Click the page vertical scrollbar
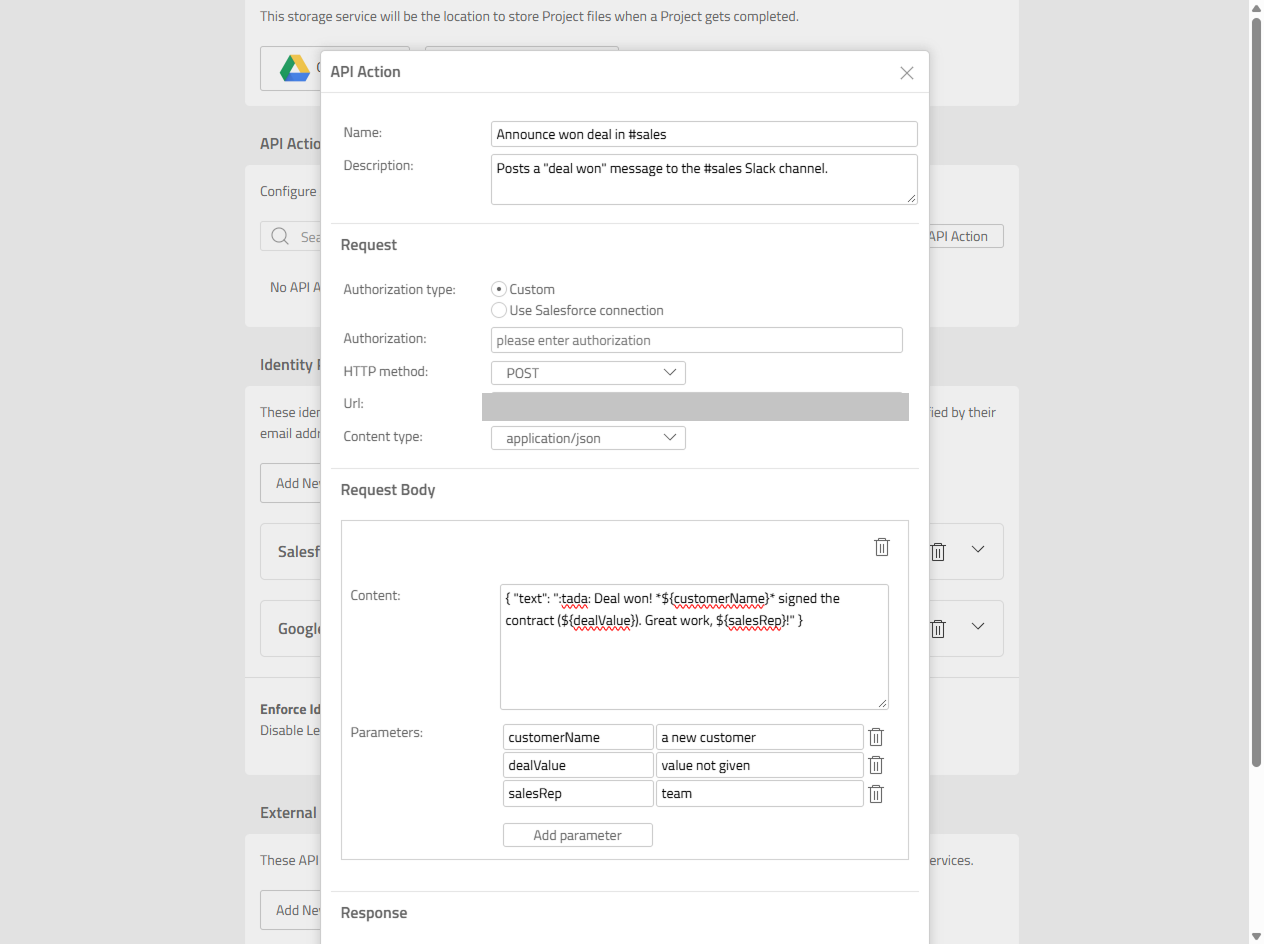Viewport: 1264px width, 944px height. click(x=1256, y=390)
